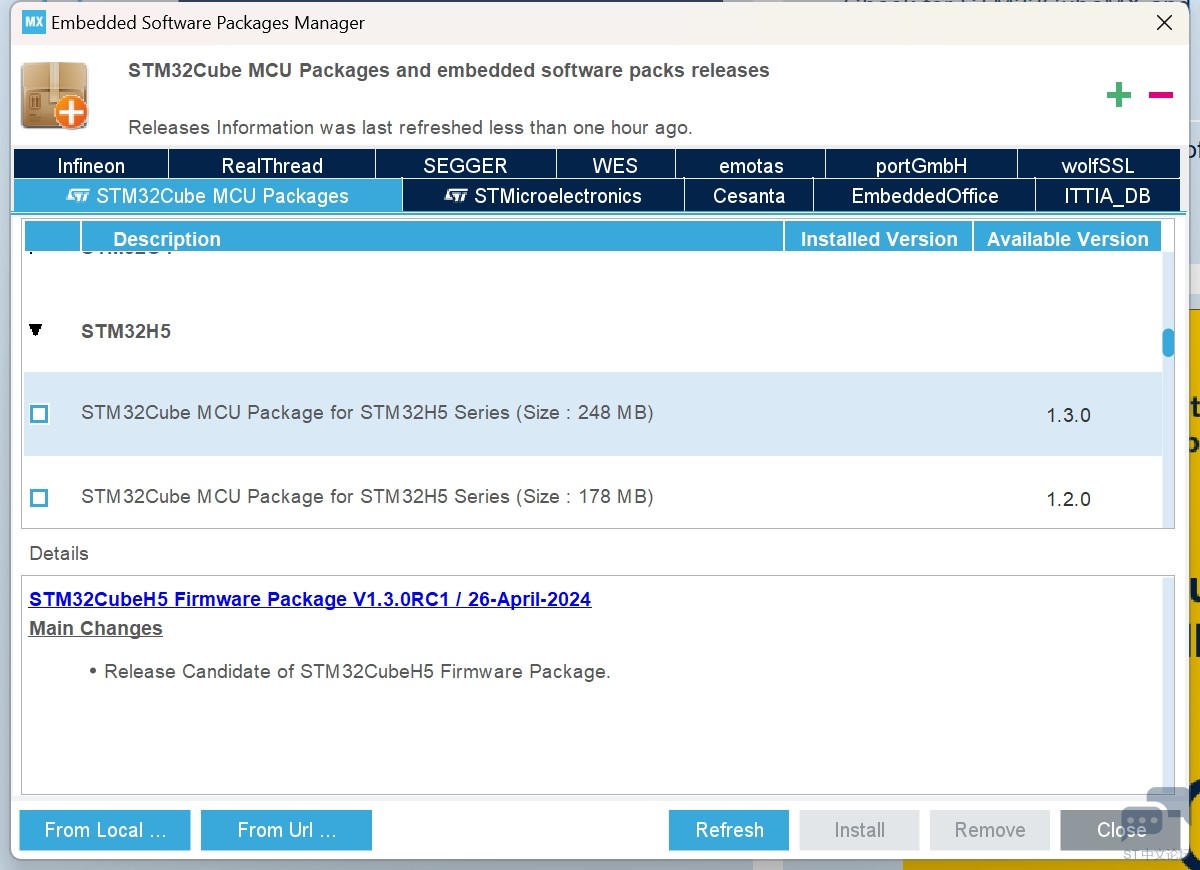Open the Infineon tab
The image size is (1200, 870).
coord(91,165)
